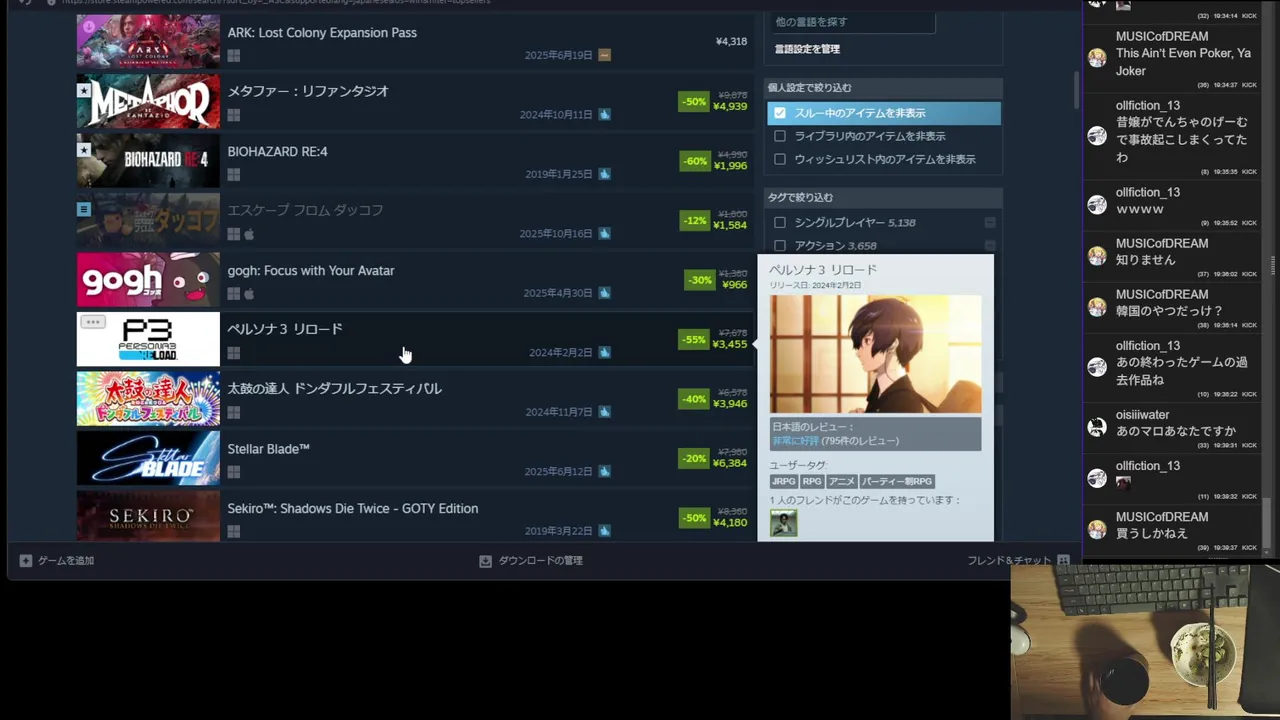The height and width of the screenshot is (720, 1280).
Task: Check ウィッシュリスト内のアイテムを非表示 checkbox
Action: (x=780, y=159)
